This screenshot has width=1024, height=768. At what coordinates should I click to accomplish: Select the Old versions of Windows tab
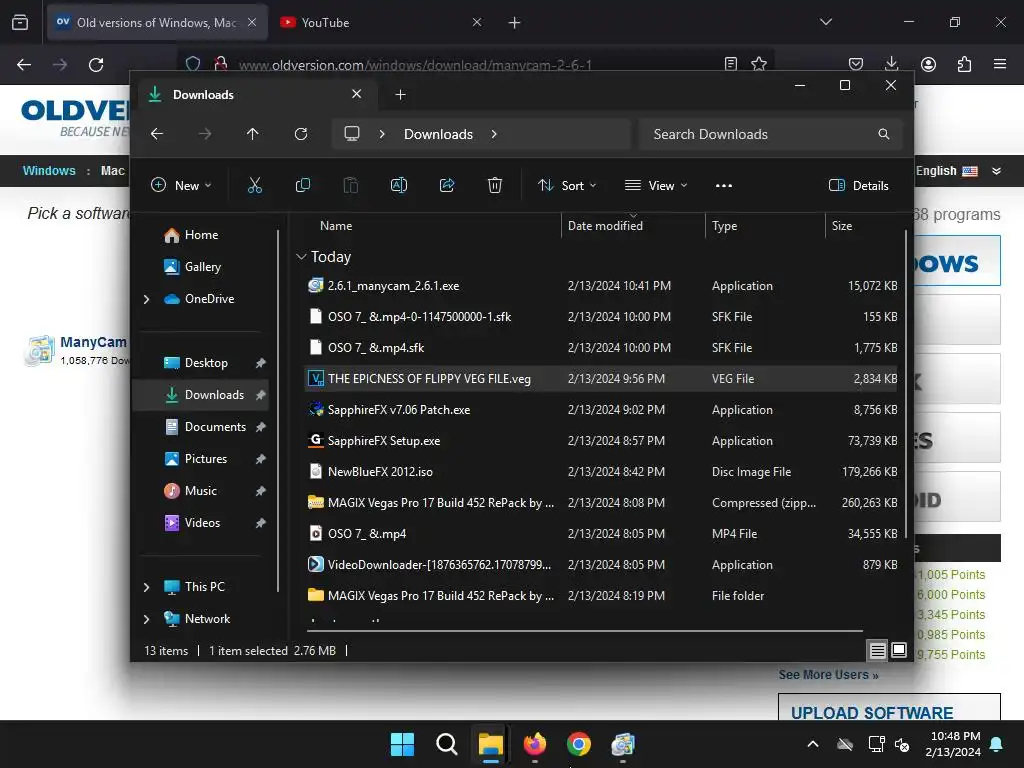coord(157,22)
